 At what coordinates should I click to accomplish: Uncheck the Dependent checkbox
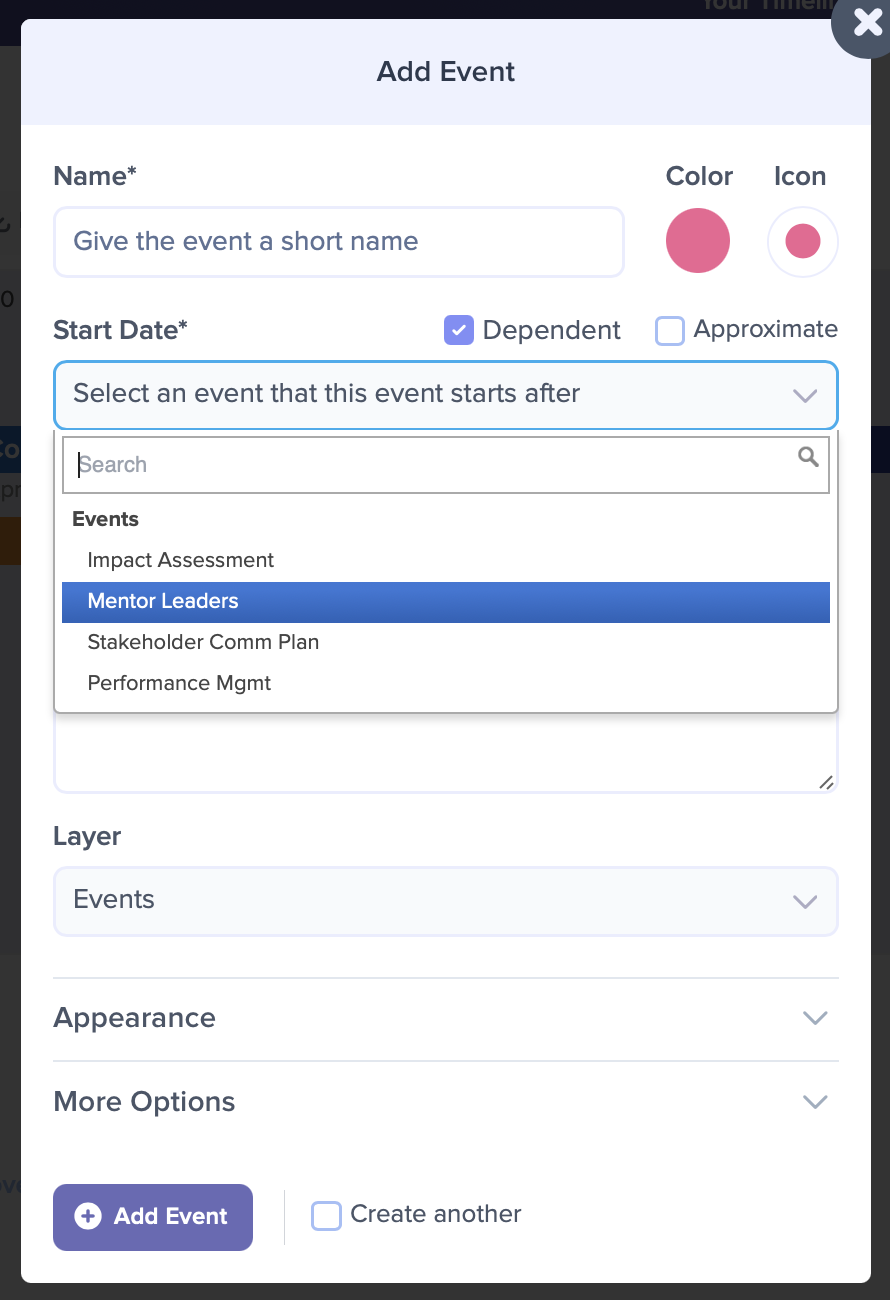(x=458, y=330)
